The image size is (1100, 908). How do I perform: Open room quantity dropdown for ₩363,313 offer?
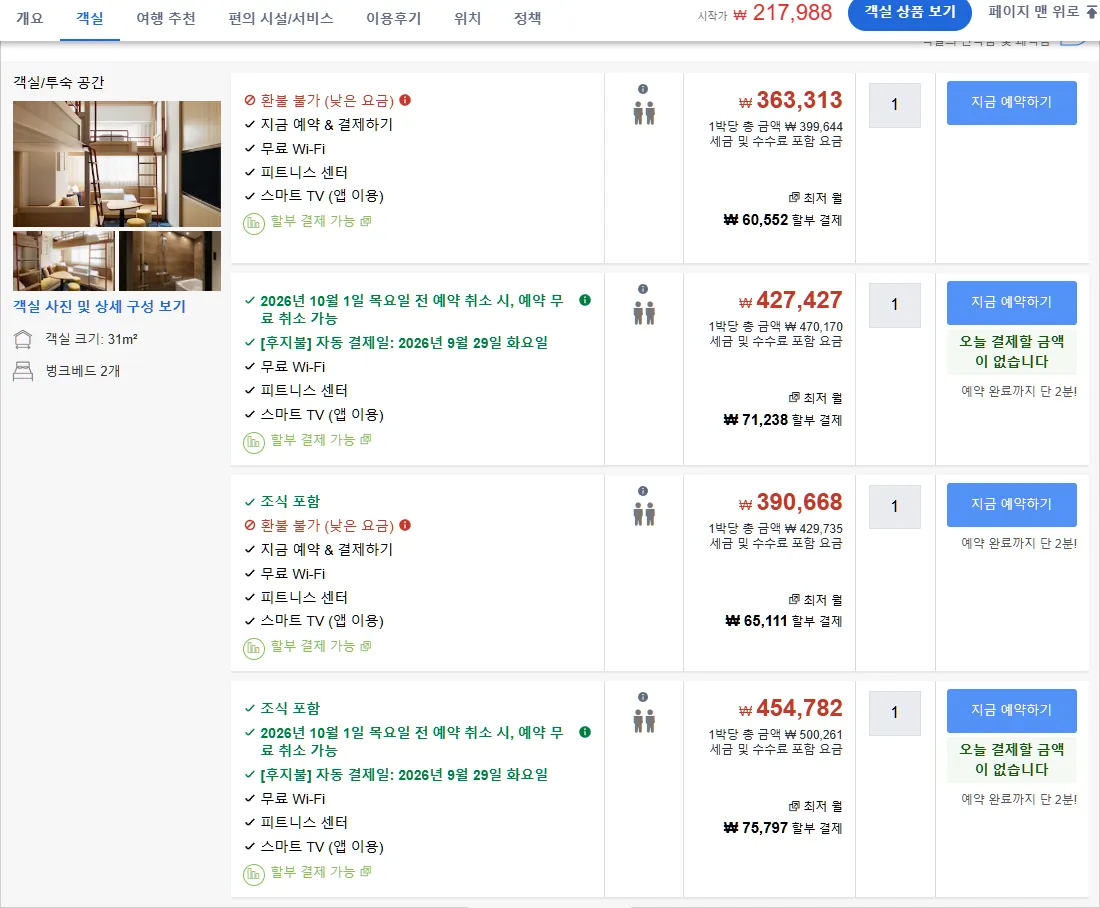894,105
